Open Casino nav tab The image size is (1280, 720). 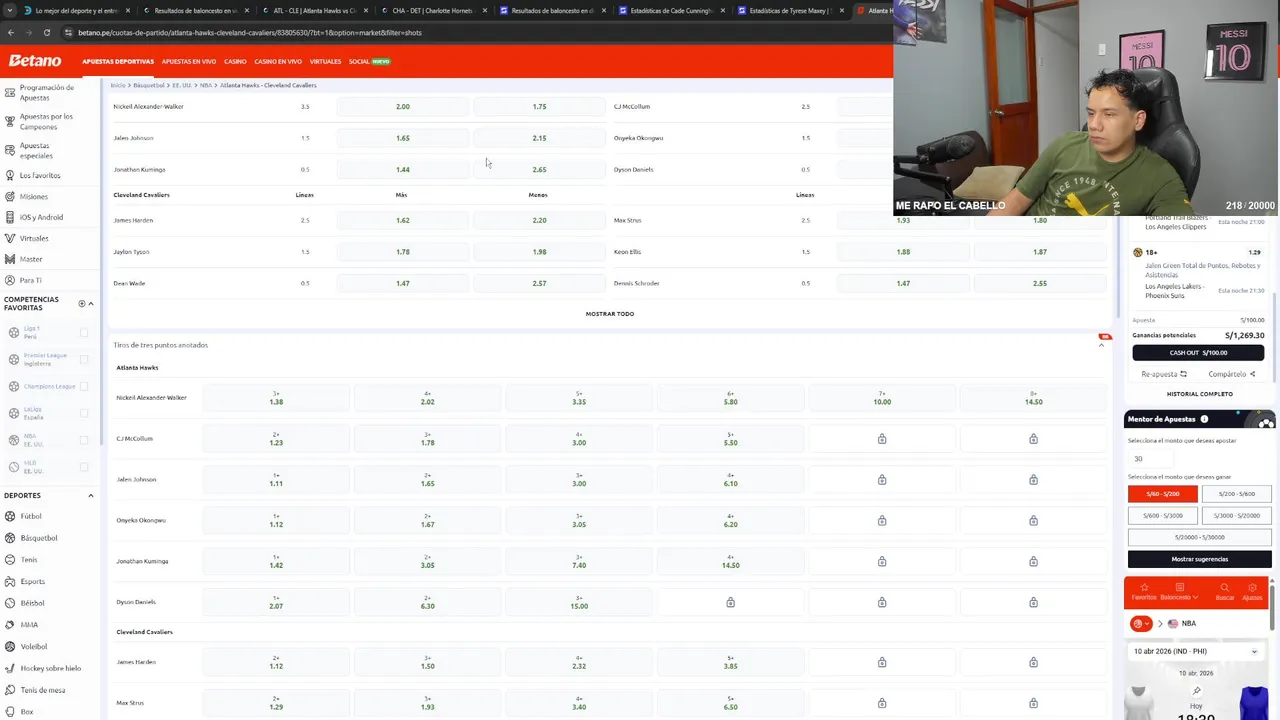pyautogui.click(x=235, y=61)
